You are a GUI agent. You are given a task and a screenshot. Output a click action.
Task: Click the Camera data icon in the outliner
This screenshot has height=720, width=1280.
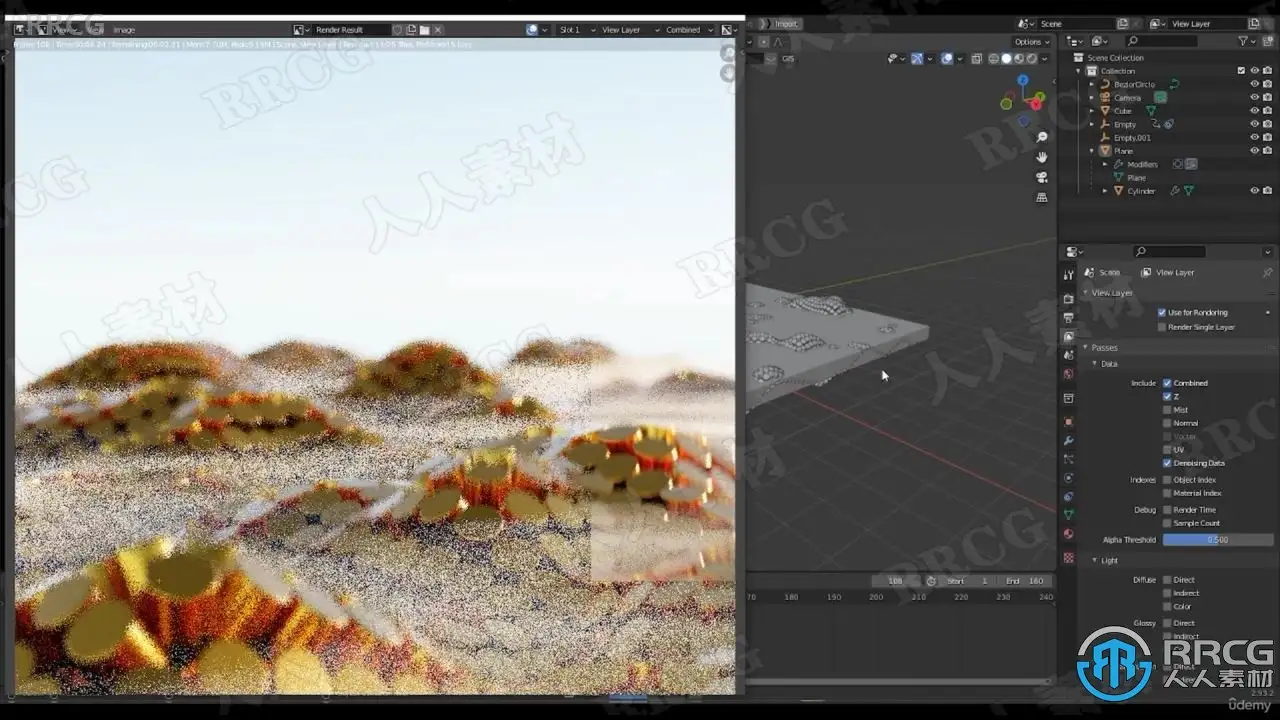[x=1161, y=98]
